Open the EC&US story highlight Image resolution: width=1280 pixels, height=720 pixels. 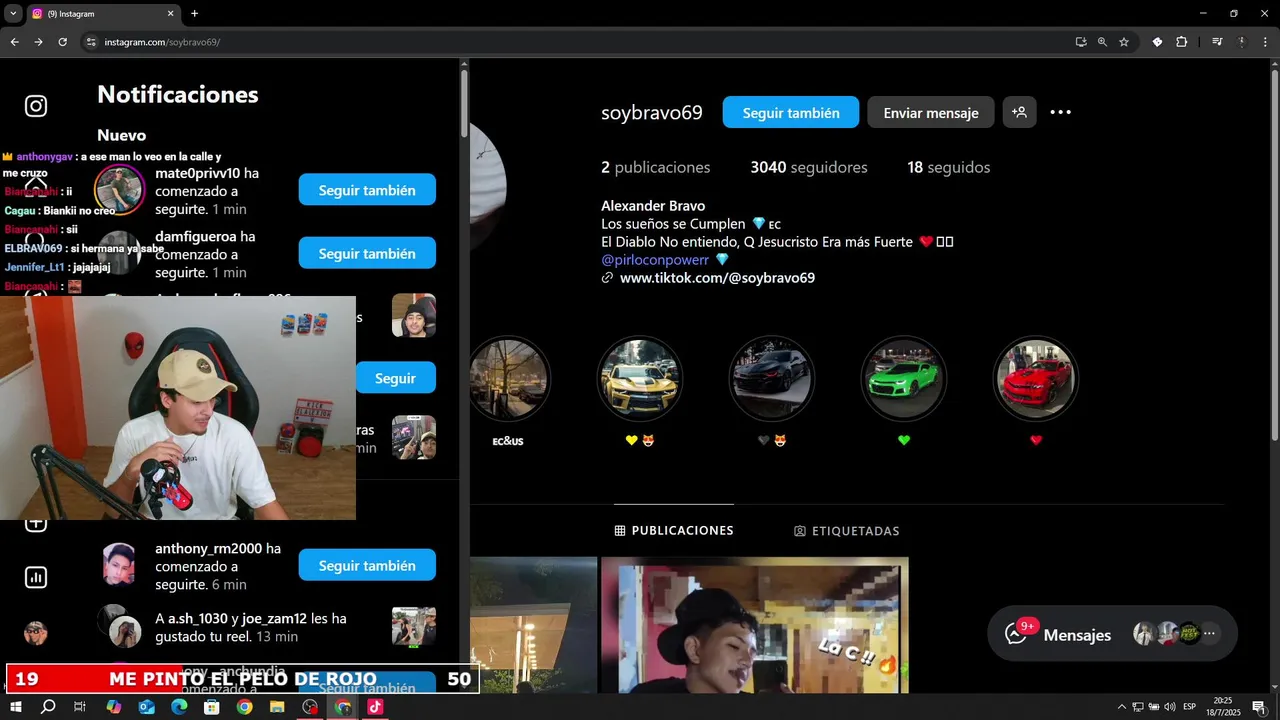pyautogui.click(x=509, y=378)
